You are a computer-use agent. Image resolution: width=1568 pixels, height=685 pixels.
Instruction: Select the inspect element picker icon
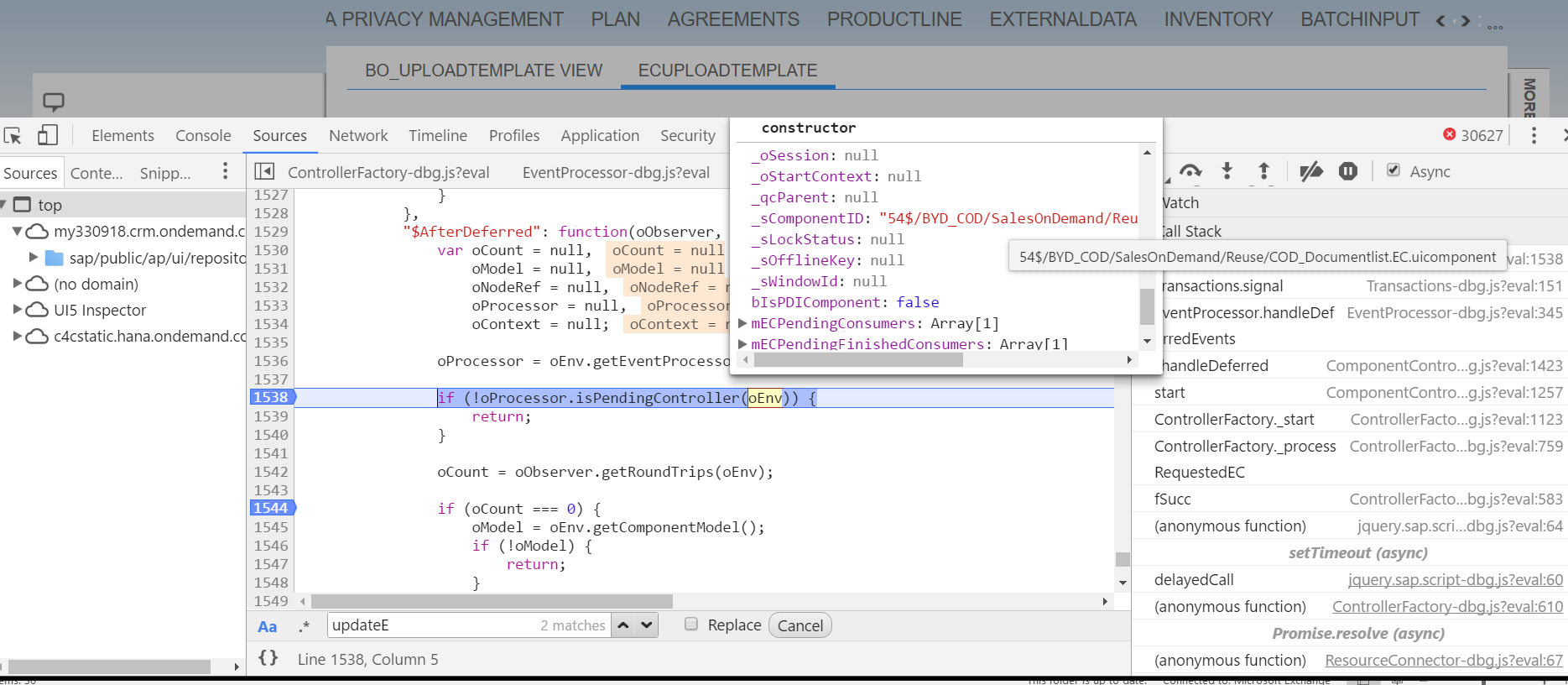(13, 135)
